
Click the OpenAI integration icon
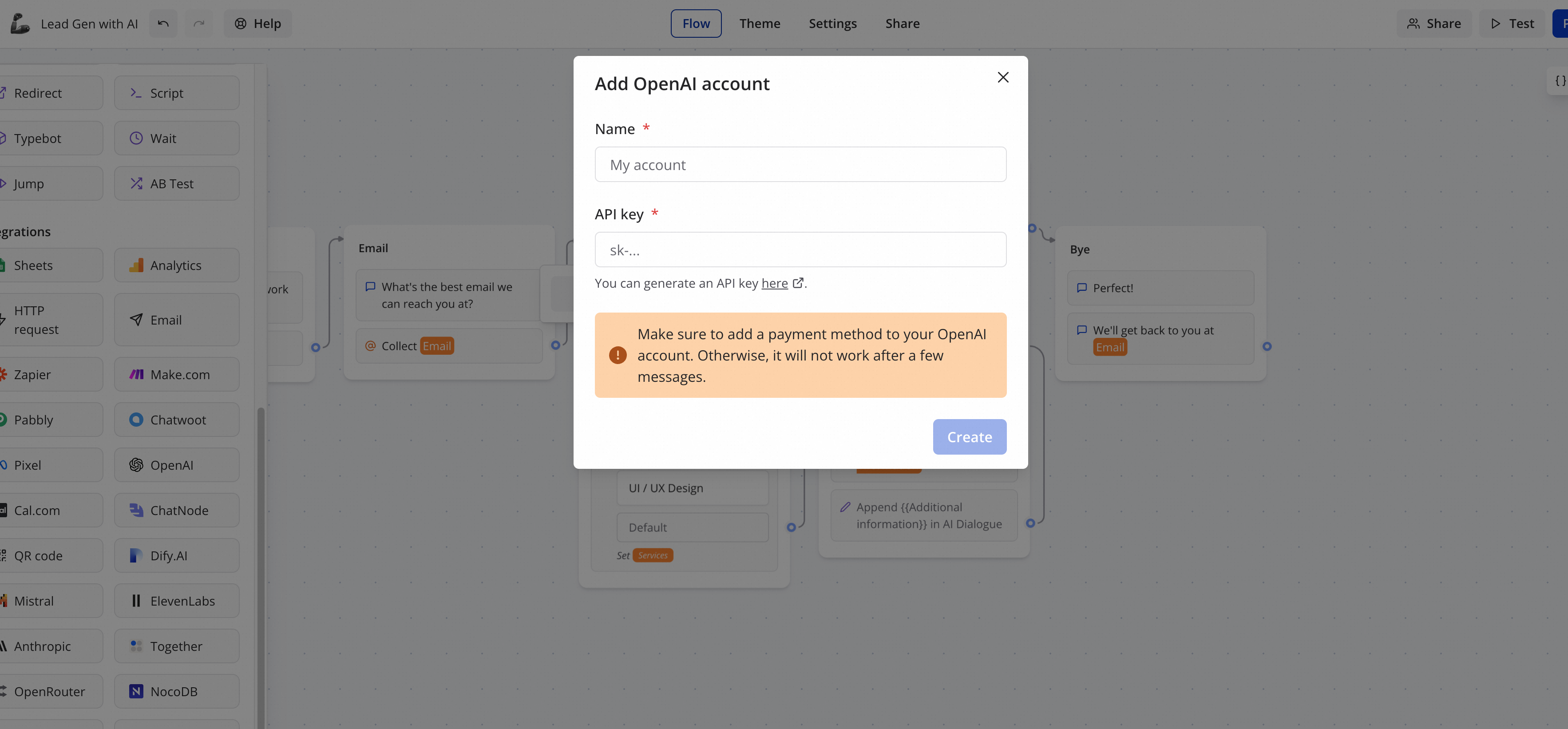coord(136,465)
